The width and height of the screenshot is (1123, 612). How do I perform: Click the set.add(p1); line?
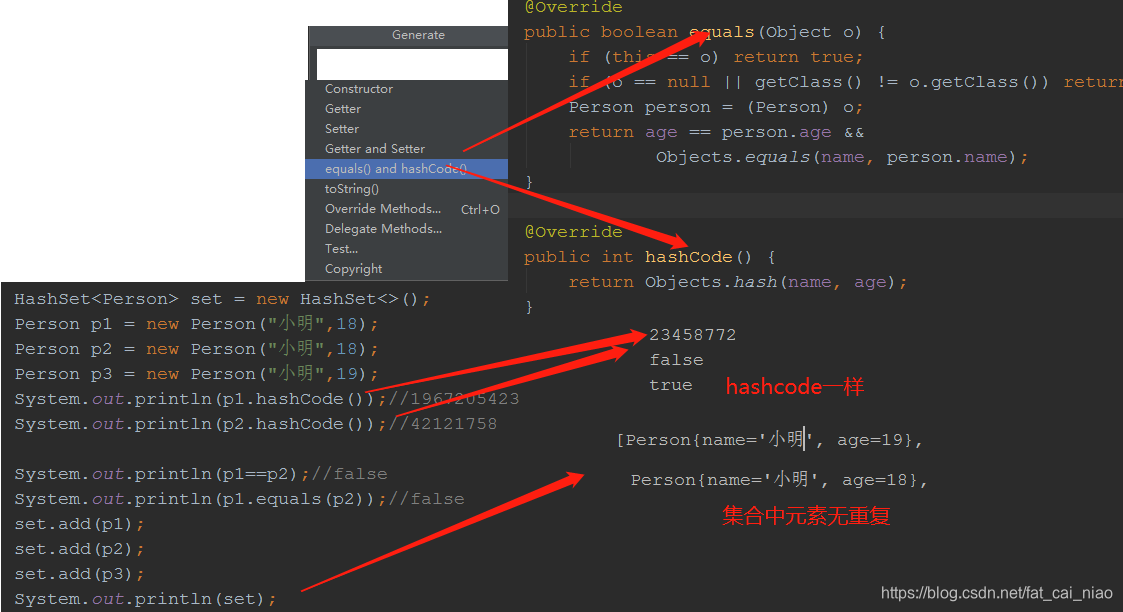(79, 524)
